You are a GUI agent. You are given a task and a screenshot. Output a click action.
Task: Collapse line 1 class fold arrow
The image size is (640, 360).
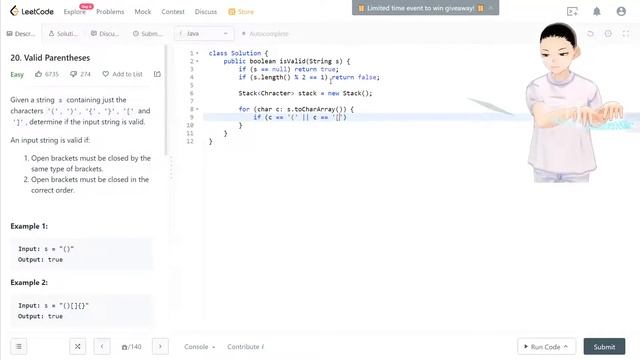[197, 53]
